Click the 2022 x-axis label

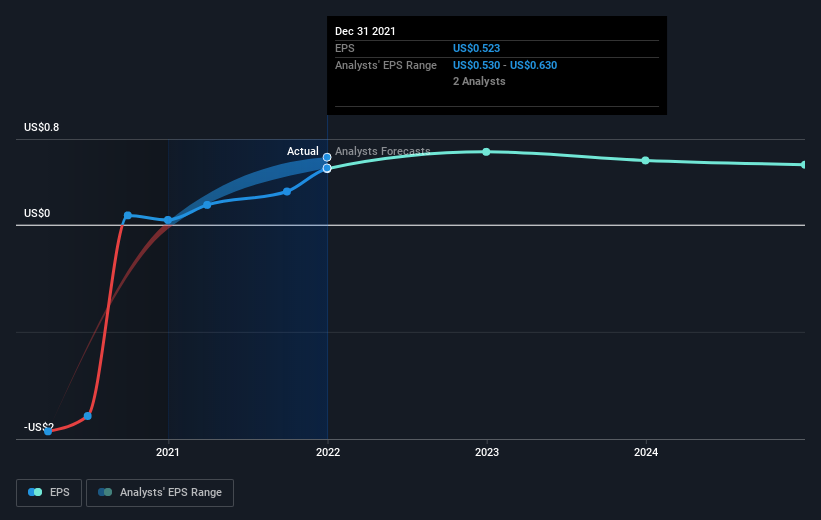[328, 452]
